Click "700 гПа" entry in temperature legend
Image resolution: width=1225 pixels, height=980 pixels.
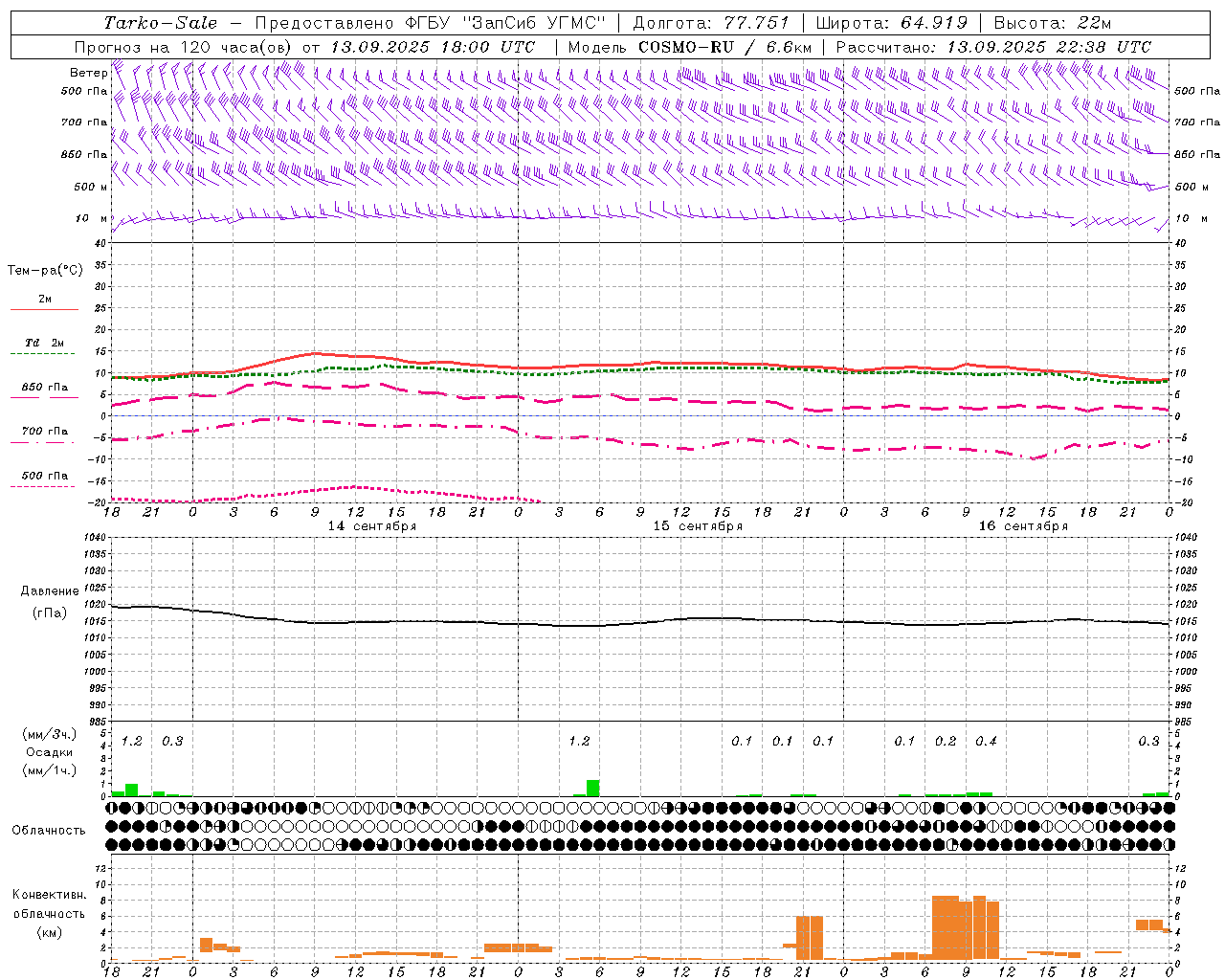pos(45,432)
